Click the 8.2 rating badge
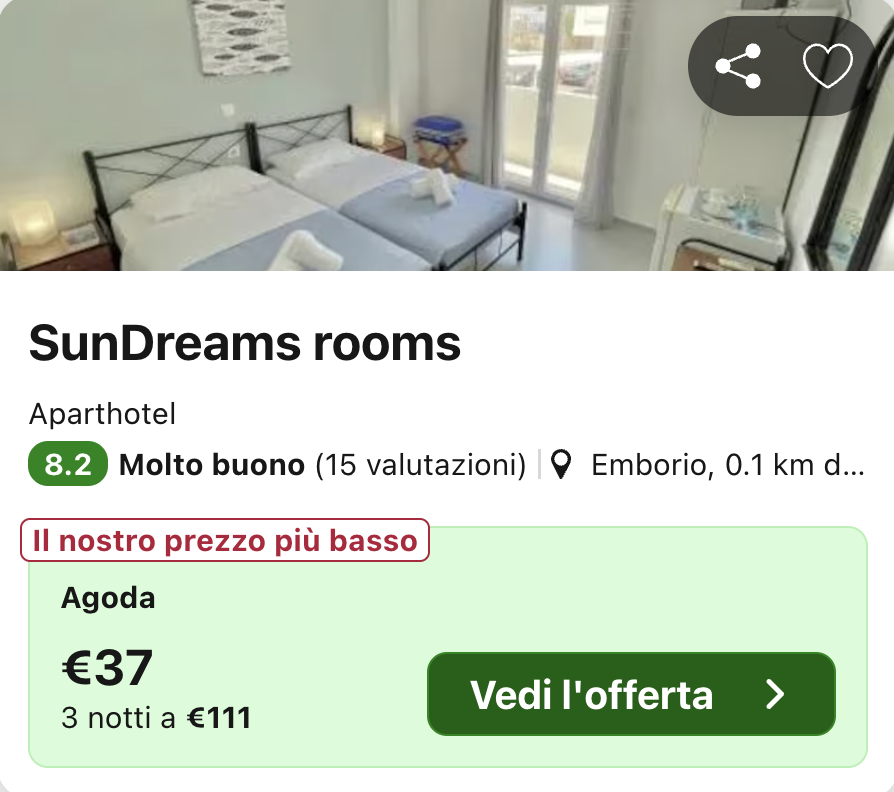This screenshot has height=792, width=894. point(68,464)
